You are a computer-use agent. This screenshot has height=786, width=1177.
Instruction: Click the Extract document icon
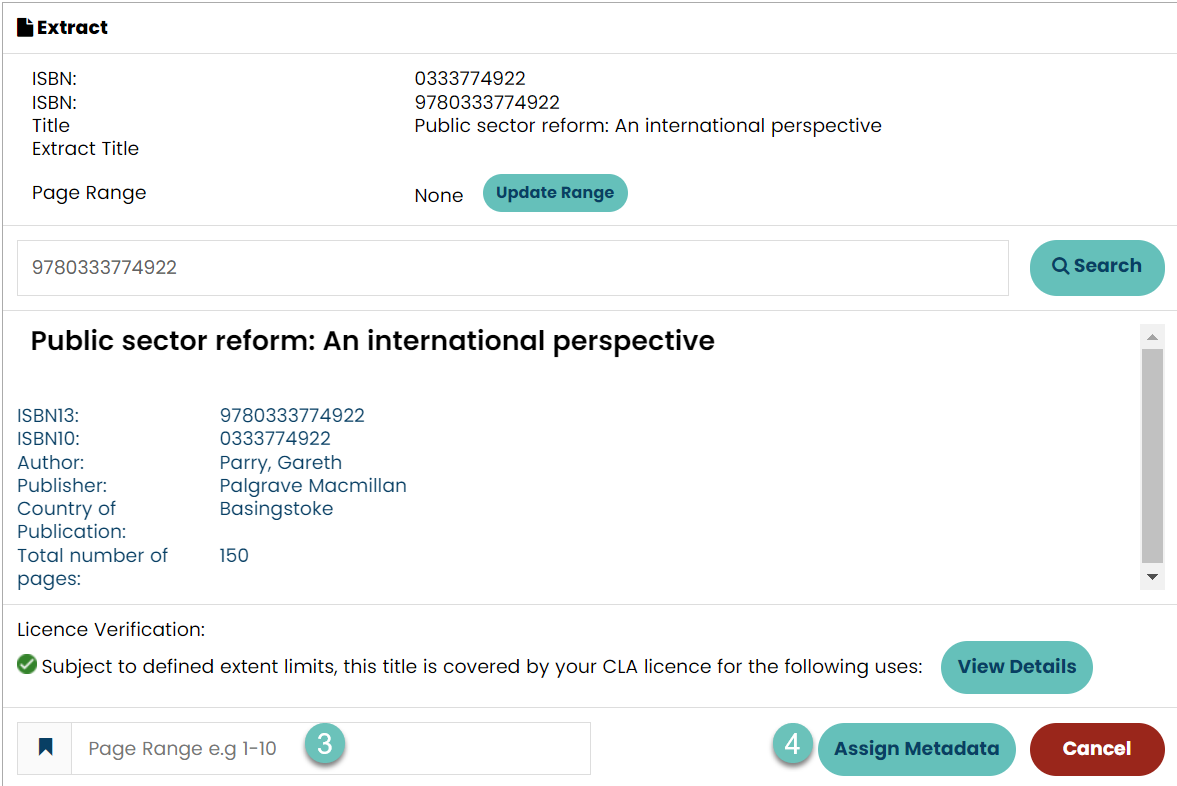(25, 28)
